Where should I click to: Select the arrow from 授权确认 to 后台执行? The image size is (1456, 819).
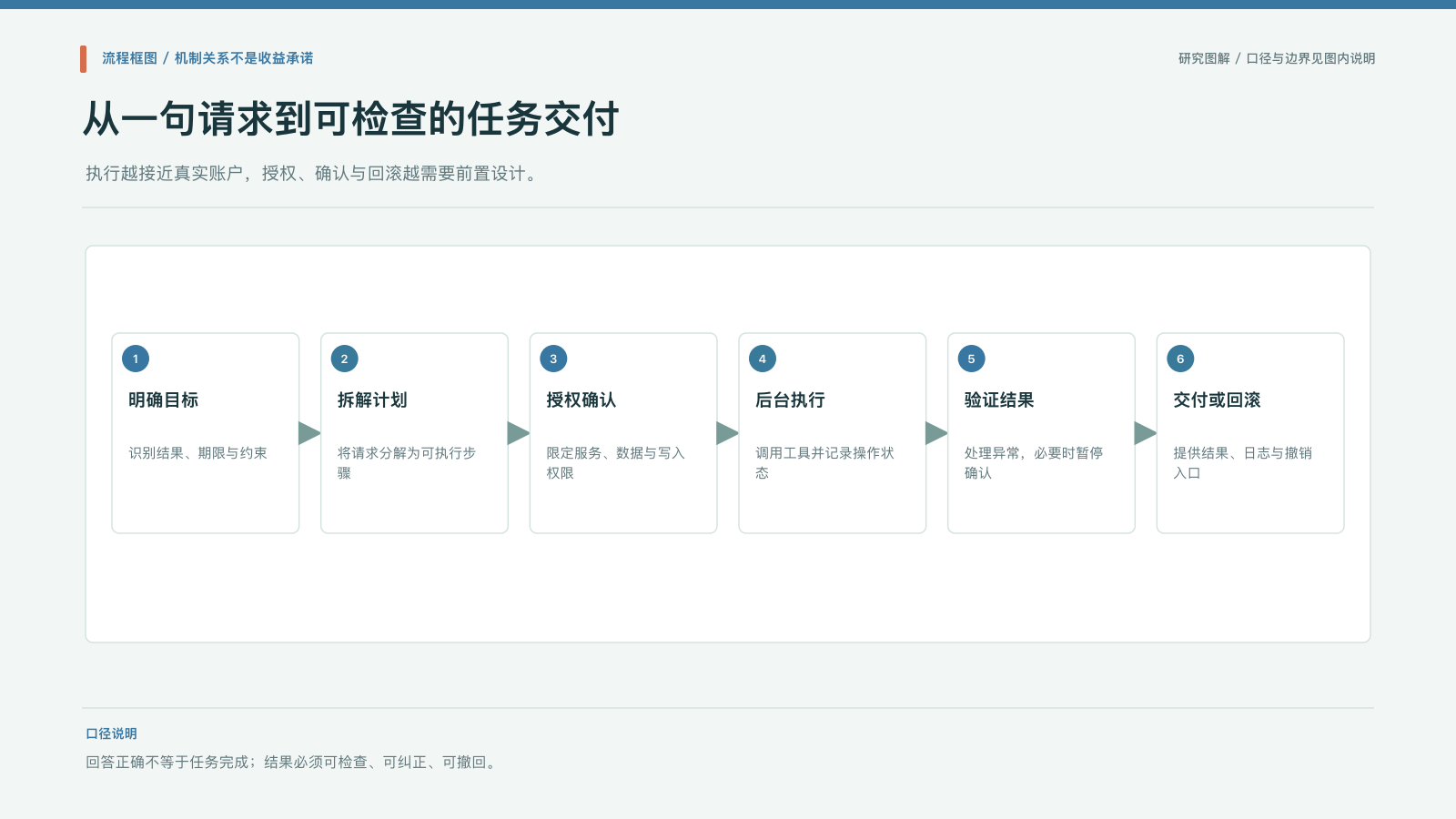[728, 433]
